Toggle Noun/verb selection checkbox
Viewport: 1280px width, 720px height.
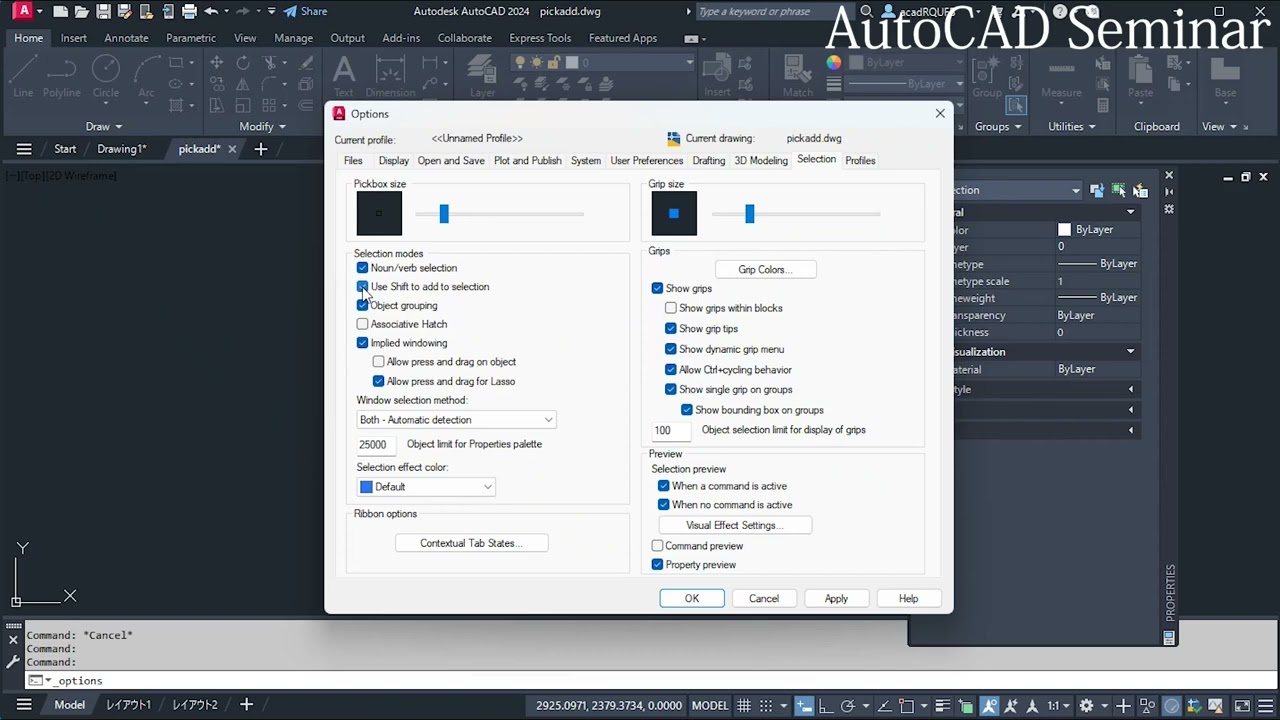(x=362, y=268)
